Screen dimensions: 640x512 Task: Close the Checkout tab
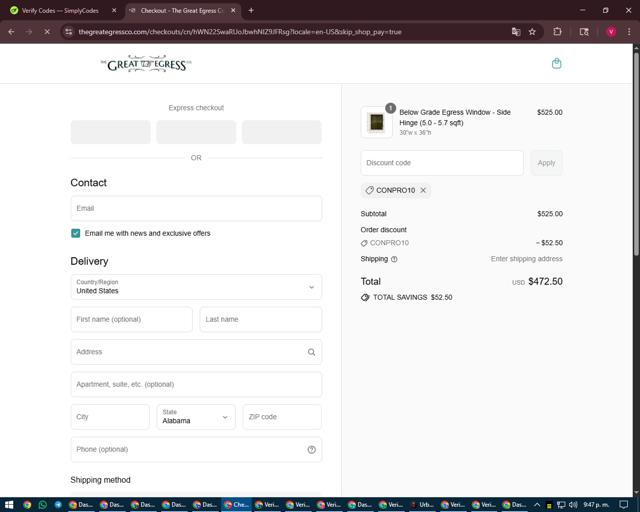pos(233,11)
